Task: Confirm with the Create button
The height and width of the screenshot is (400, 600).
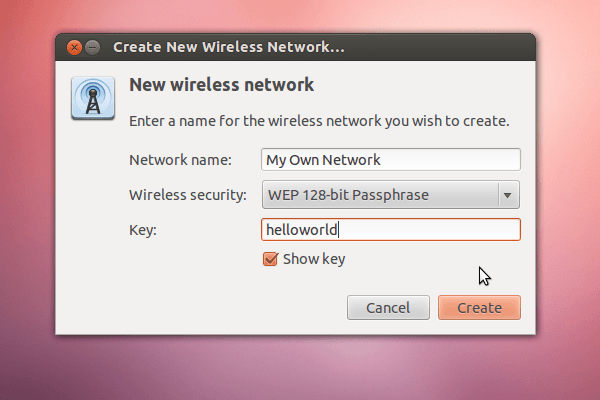Action: (479, 307)
